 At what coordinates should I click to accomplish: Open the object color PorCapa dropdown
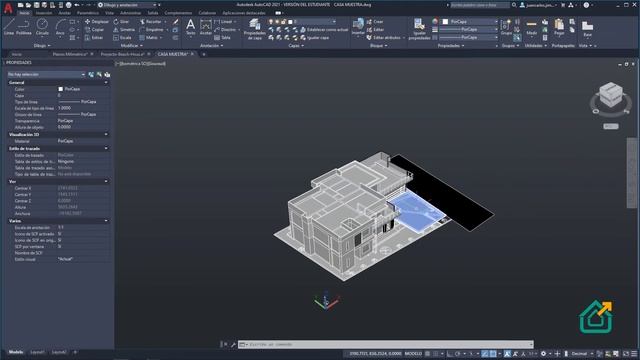coord(471,22)
